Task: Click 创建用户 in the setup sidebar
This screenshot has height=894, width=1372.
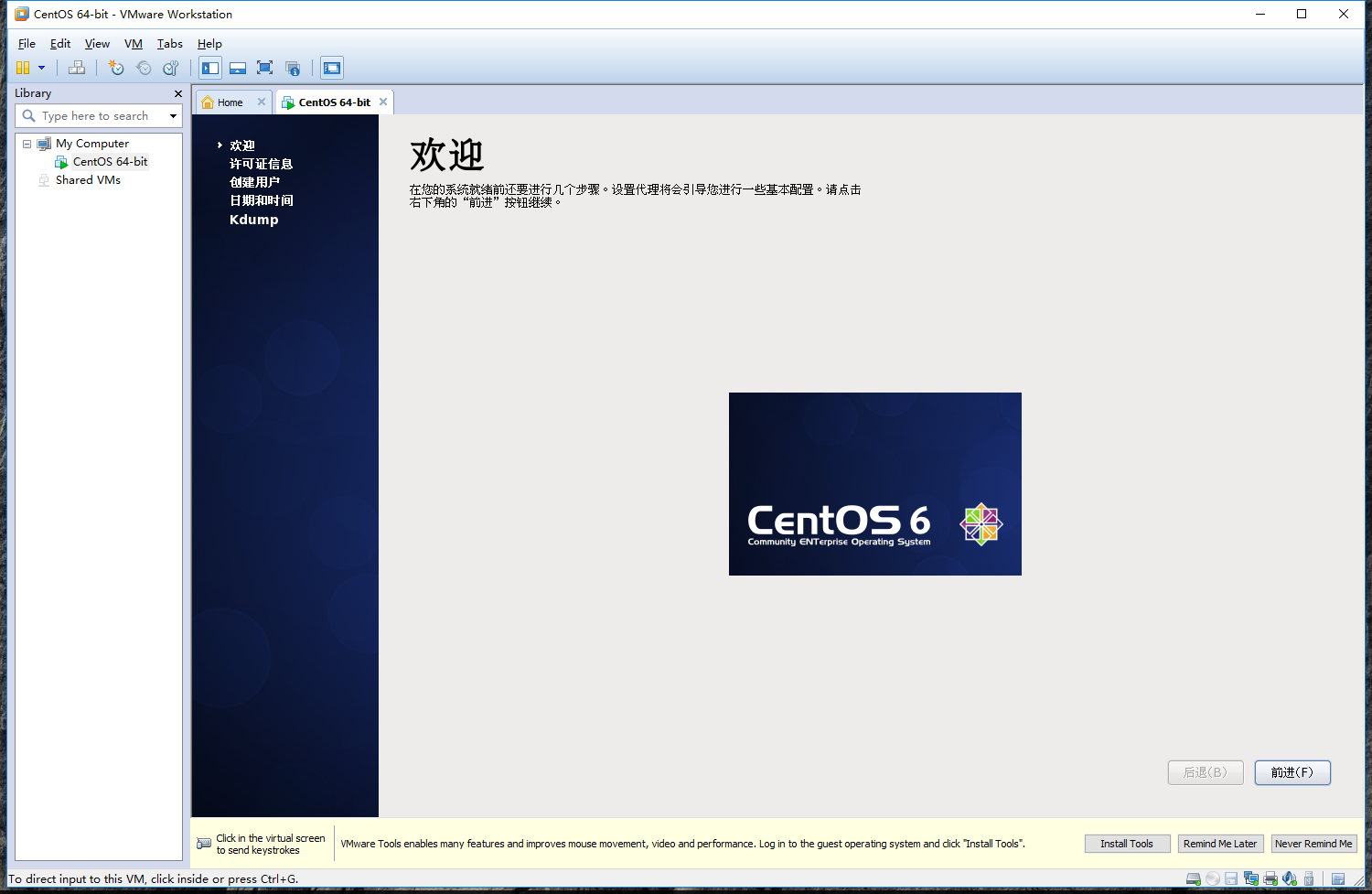Action: [254, 182]
